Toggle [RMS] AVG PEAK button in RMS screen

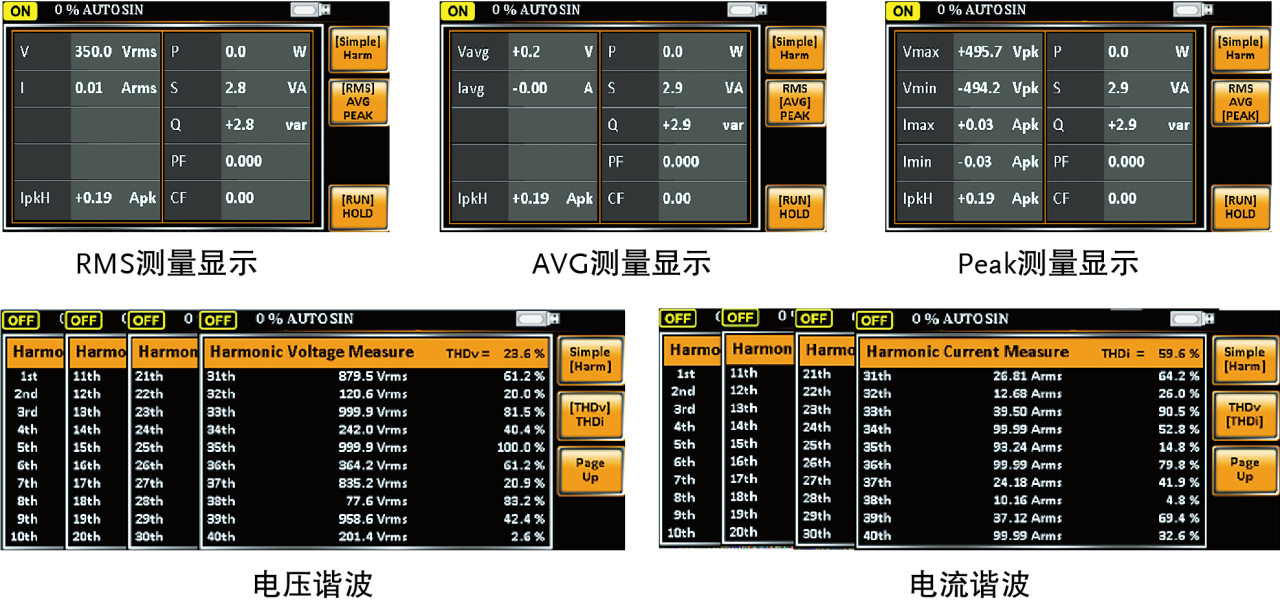click(357, 102)
